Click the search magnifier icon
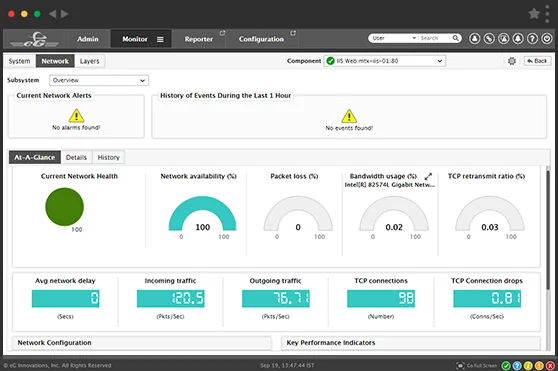Screen dimensions: 558x371 [456, 38]
